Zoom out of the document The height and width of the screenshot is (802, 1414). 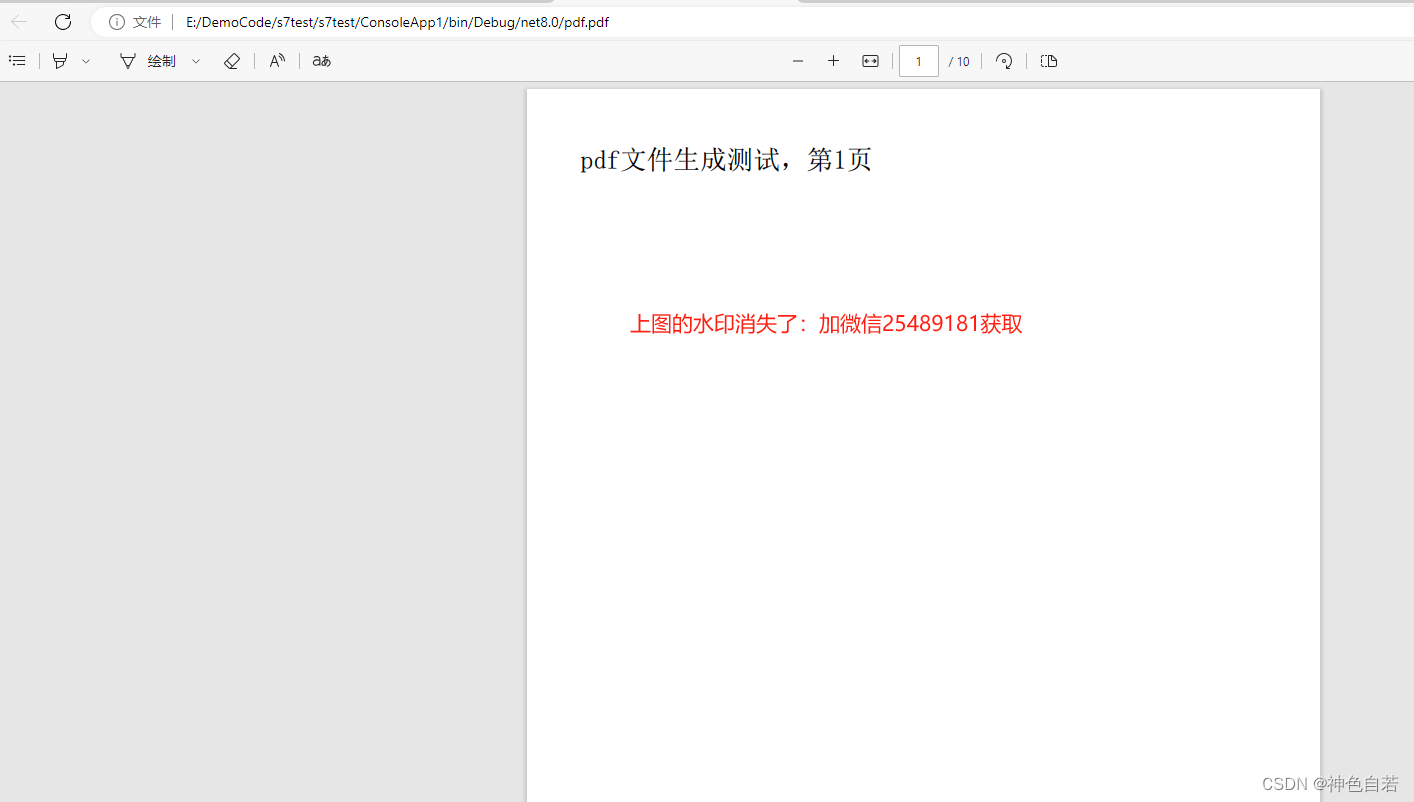click(797, 61)
